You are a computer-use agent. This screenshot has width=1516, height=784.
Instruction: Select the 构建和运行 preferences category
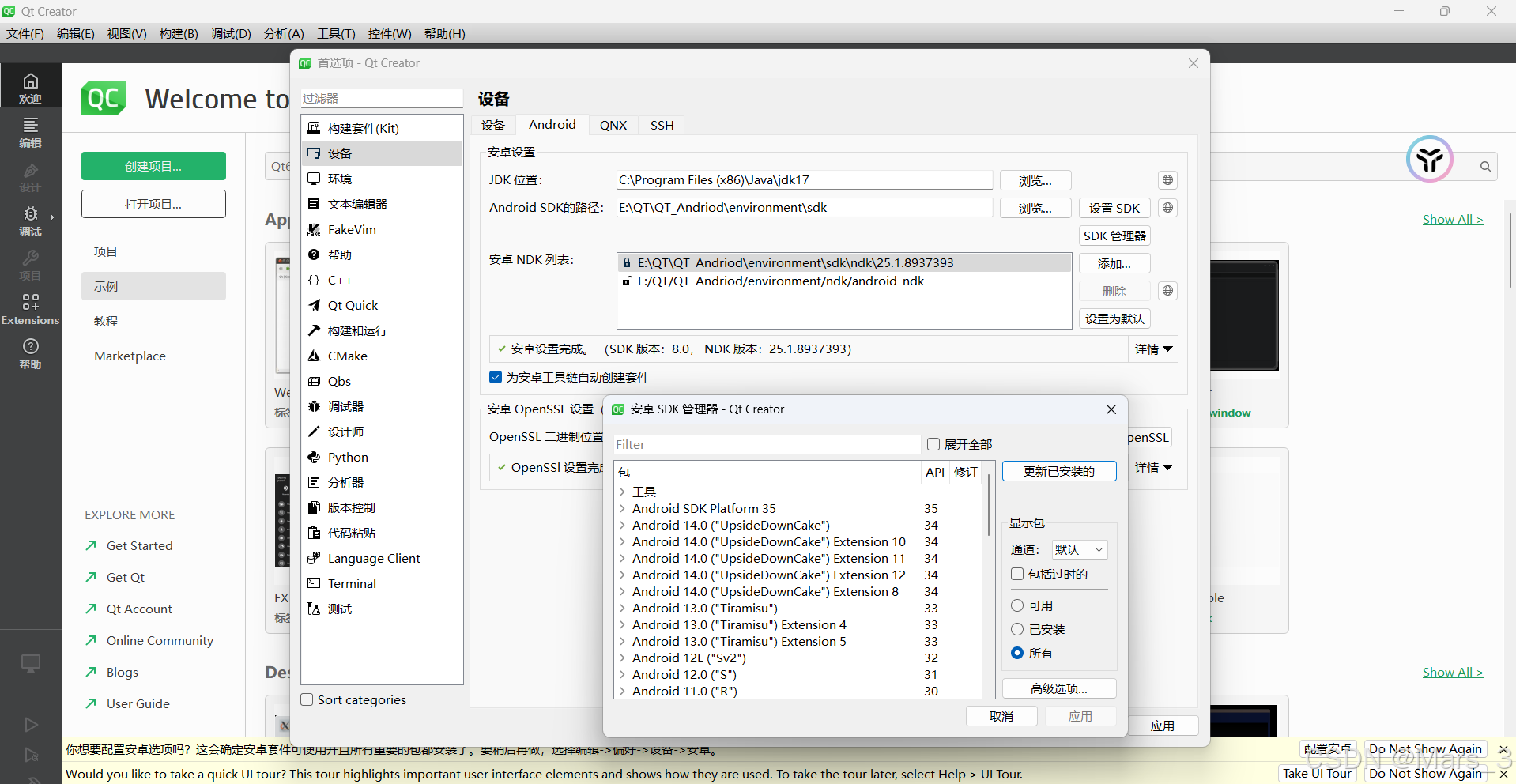click(382, 330)
